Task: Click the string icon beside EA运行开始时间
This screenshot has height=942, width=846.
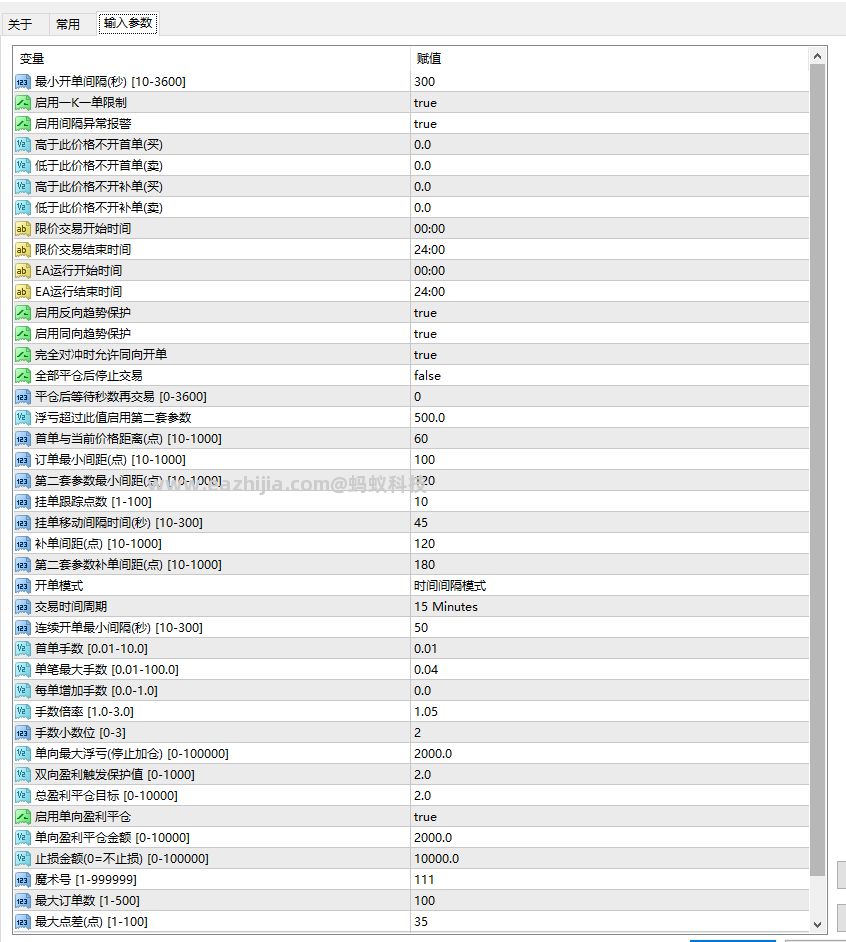Action: pyautogui.click(x=22, y=271)
